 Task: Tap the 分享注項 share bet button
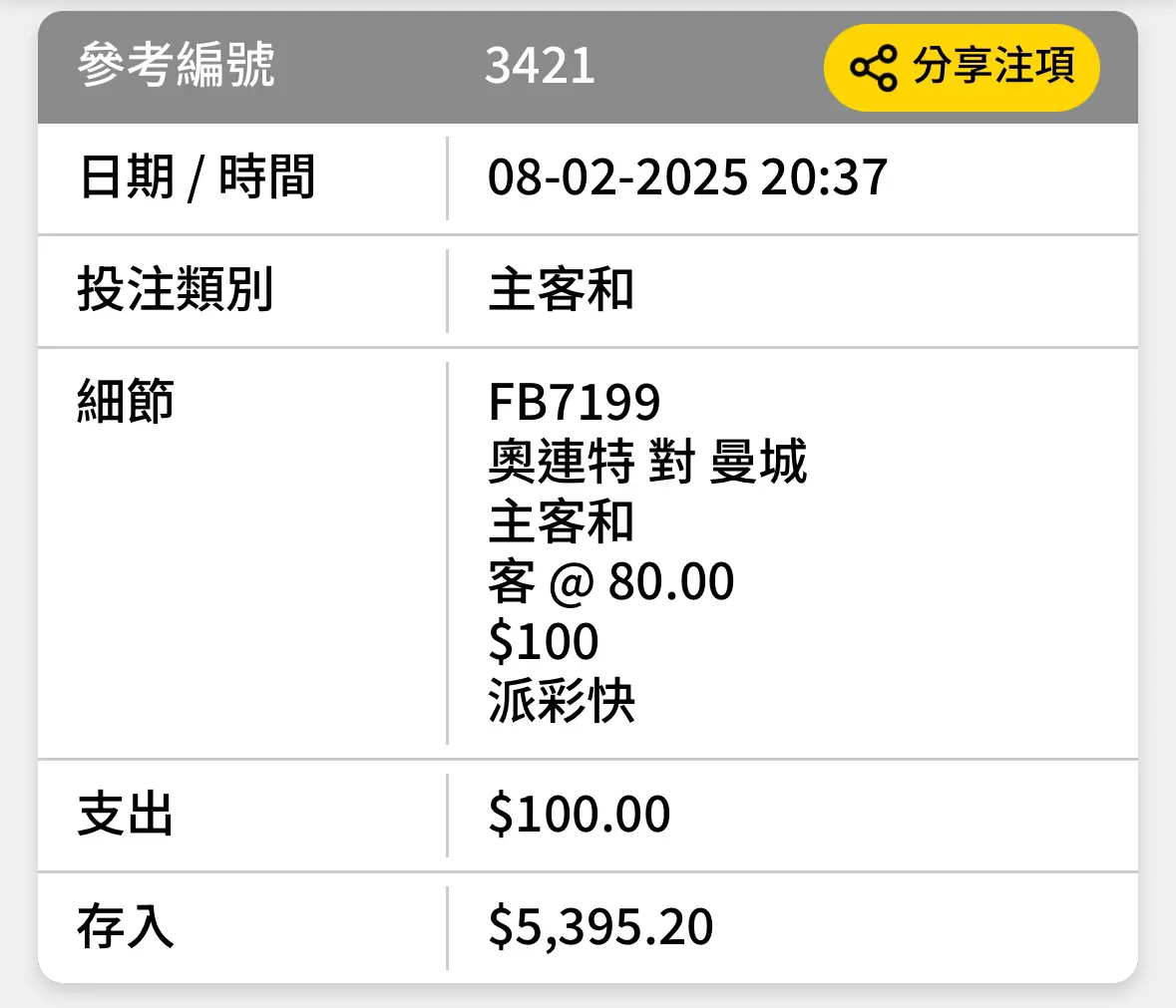coord(962,68)
